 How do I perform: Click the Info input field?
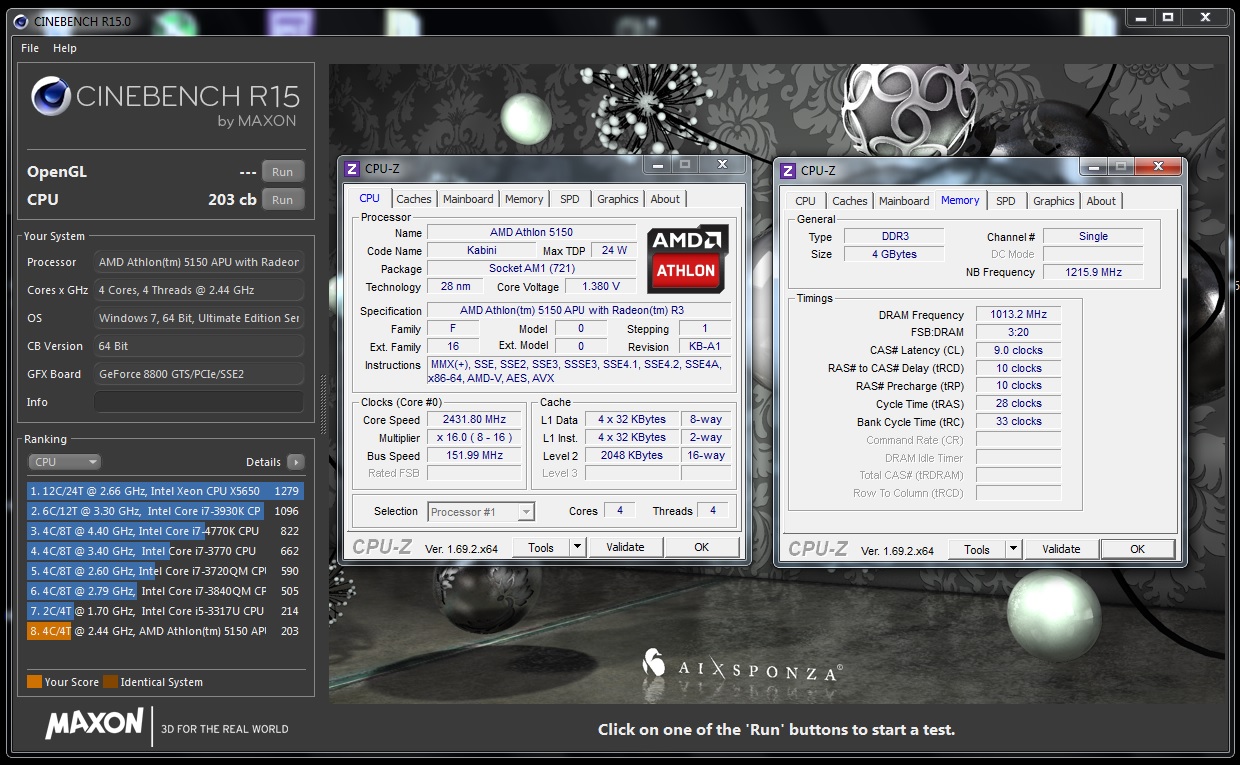[x=199, y=402]
